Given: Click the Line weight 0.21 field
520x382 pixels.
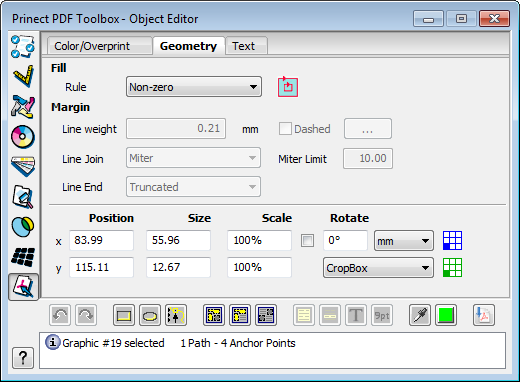Looking at the screenshot, I should 176,129.
